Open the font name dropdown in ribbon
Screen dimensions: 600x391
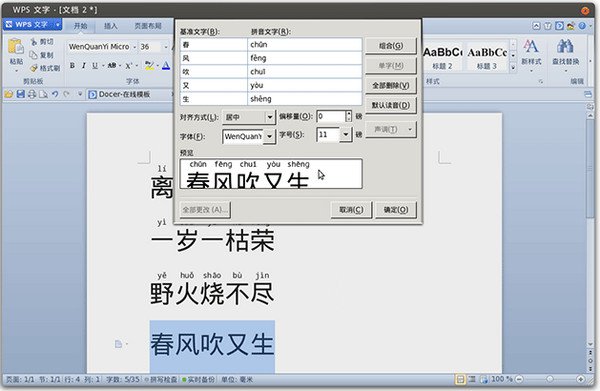click(x=135, y=47)
